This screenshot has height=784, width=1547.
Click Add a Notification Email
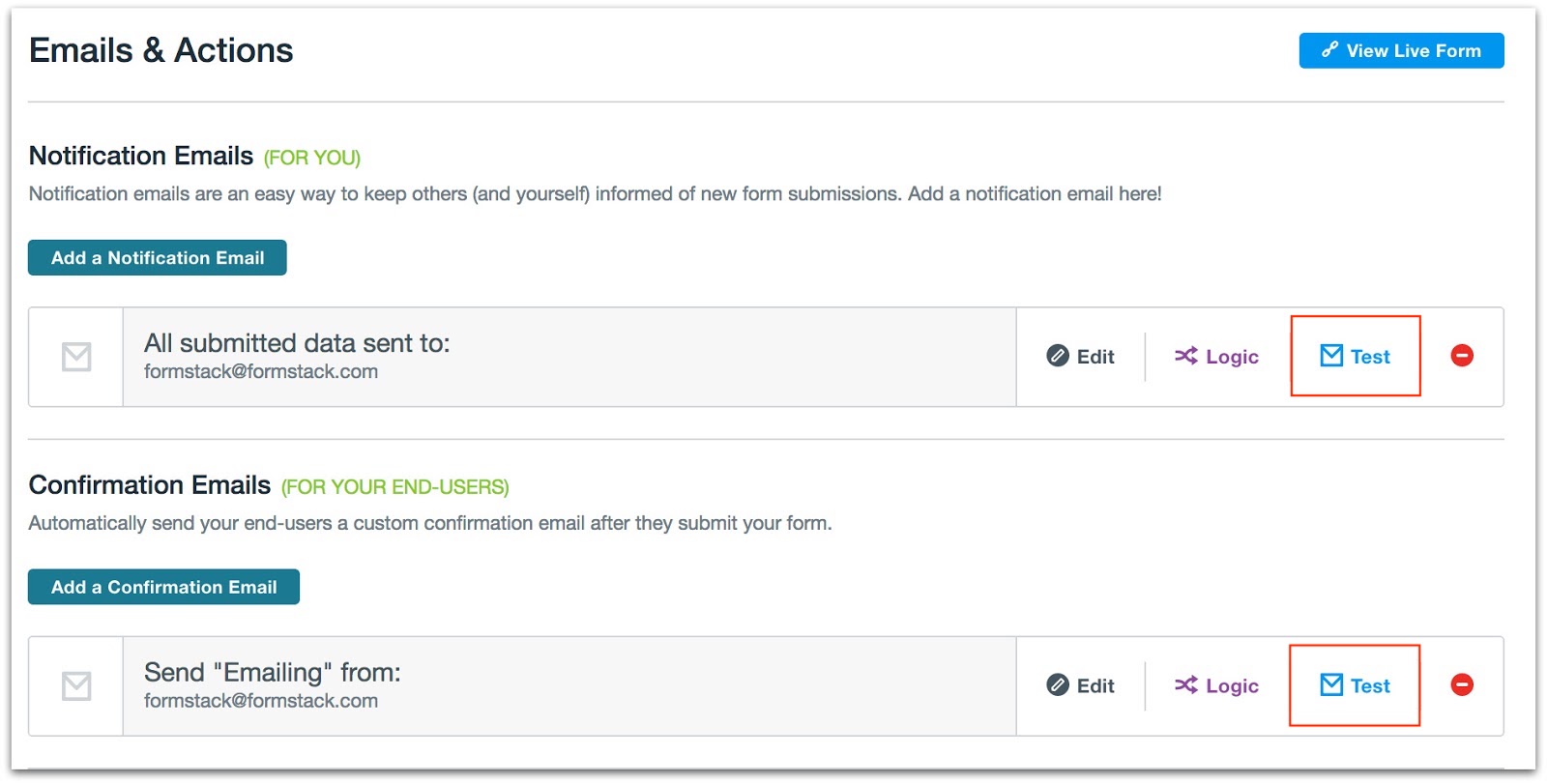pyautogui.click(x=158, y=258)
